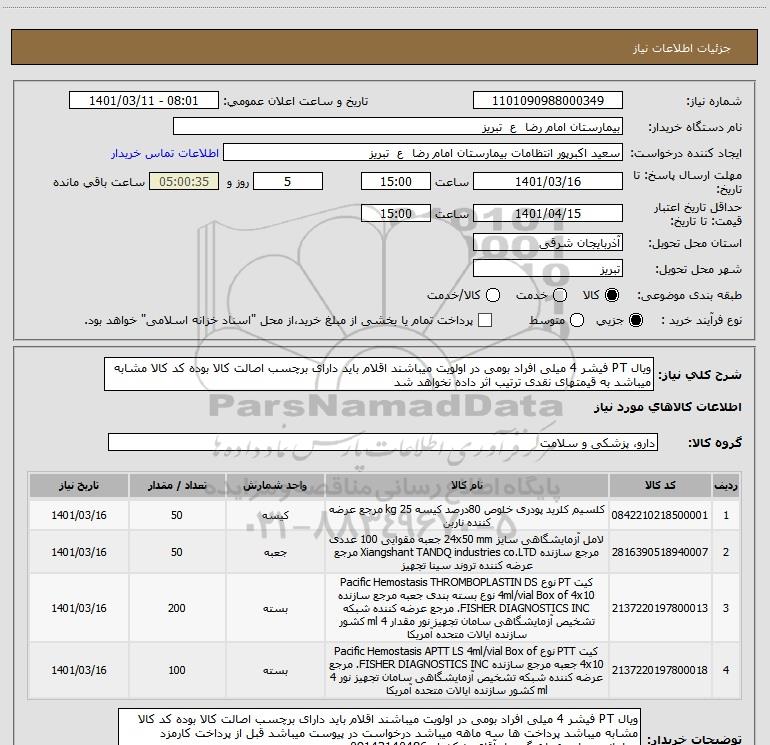This screenshot has width=770, height=745.
Task: Click the THROMBOPLASTIN DS PT kit name cell
Action: tap(467, 608)
